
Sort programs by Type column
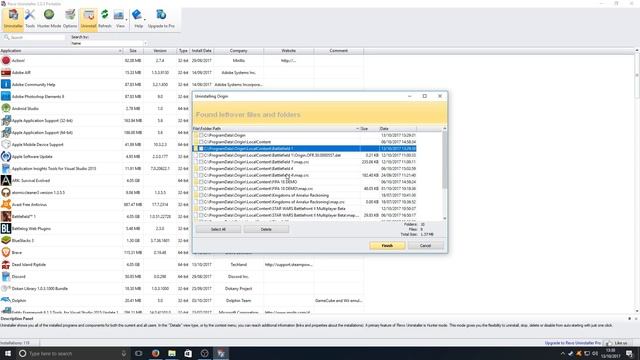click(x=183, y=51)
